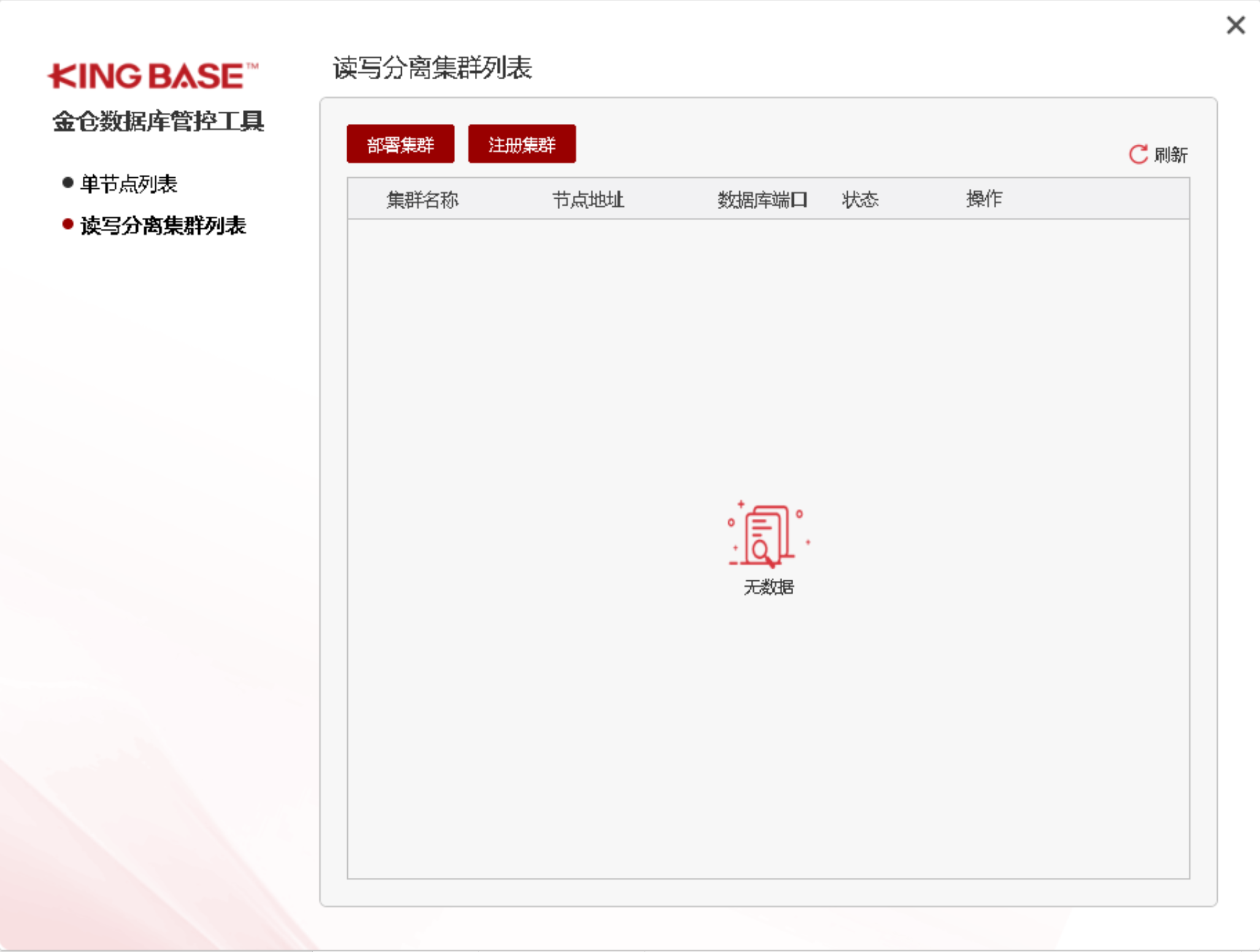
Task: Click the 数据库端口 column header
Action: click(x=762, y=199)
